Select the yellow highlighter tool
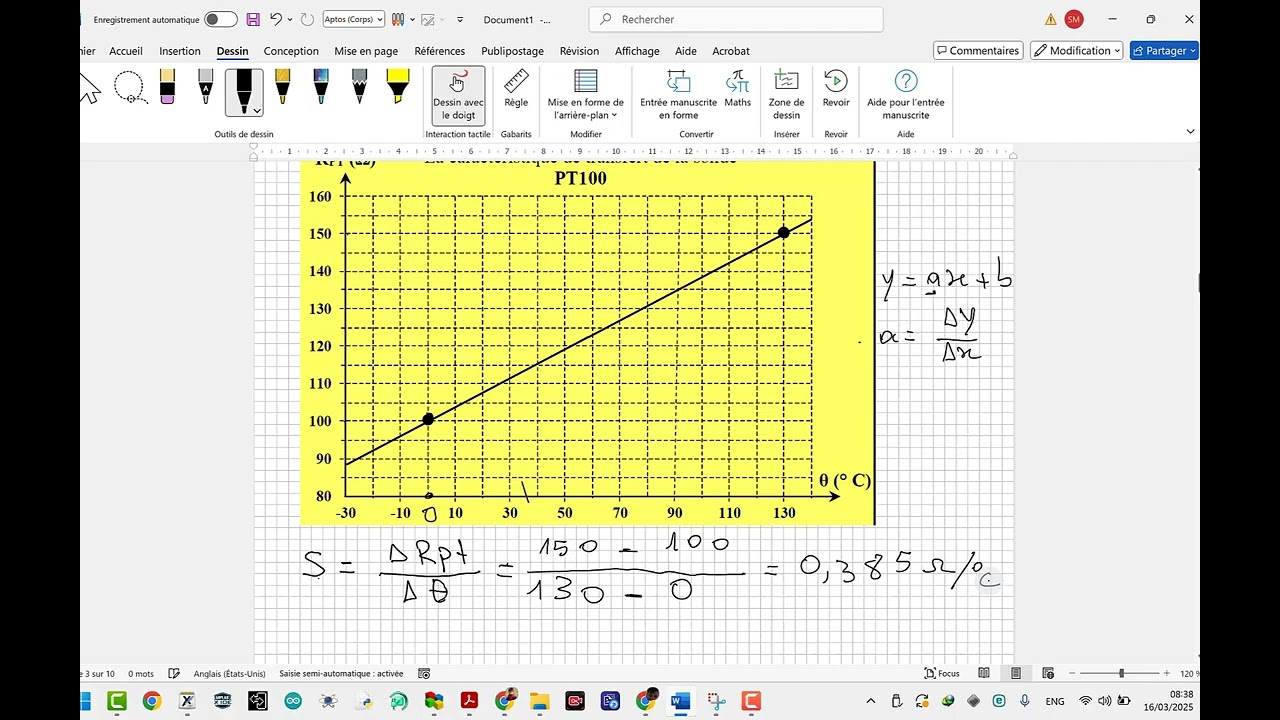Image resolution: width=1280 pixels, height=720 pixels. pos(397,87)
